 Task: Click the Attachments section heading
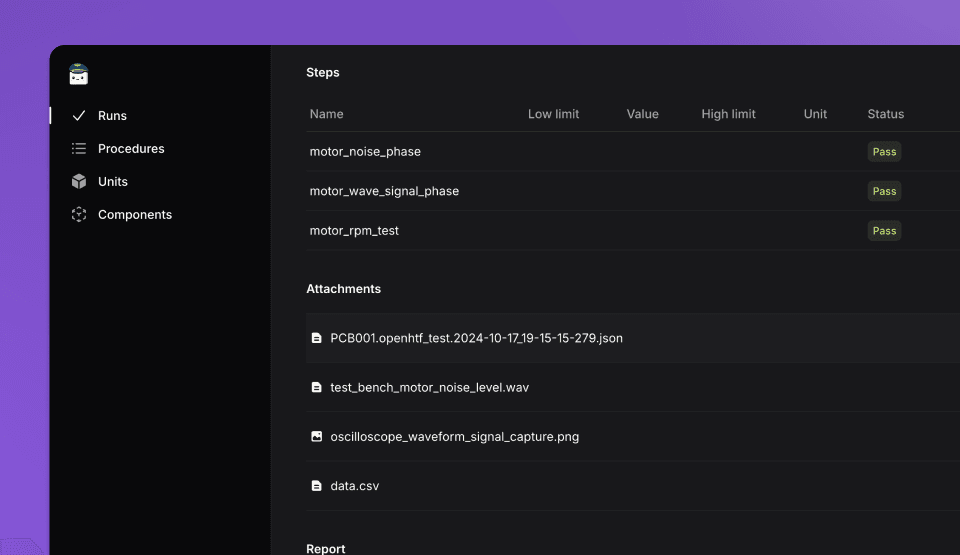[x=343, y=289]
